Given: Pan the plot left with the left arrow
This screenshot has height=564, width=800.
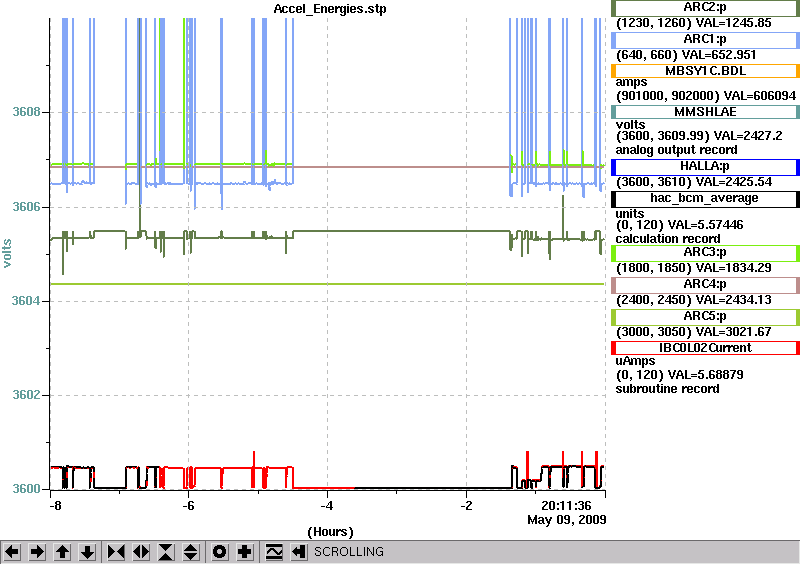Looking at the screenshot, I should pos(12,552).
